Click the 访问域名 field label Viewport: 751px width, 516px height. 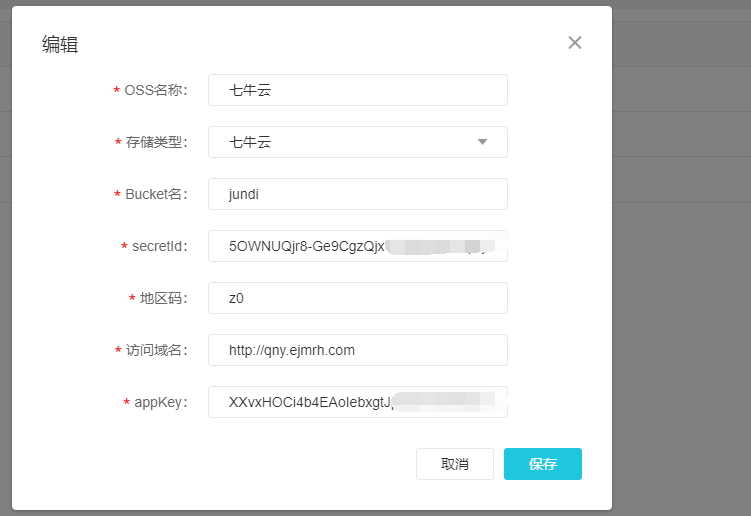(x=156, y=351)
